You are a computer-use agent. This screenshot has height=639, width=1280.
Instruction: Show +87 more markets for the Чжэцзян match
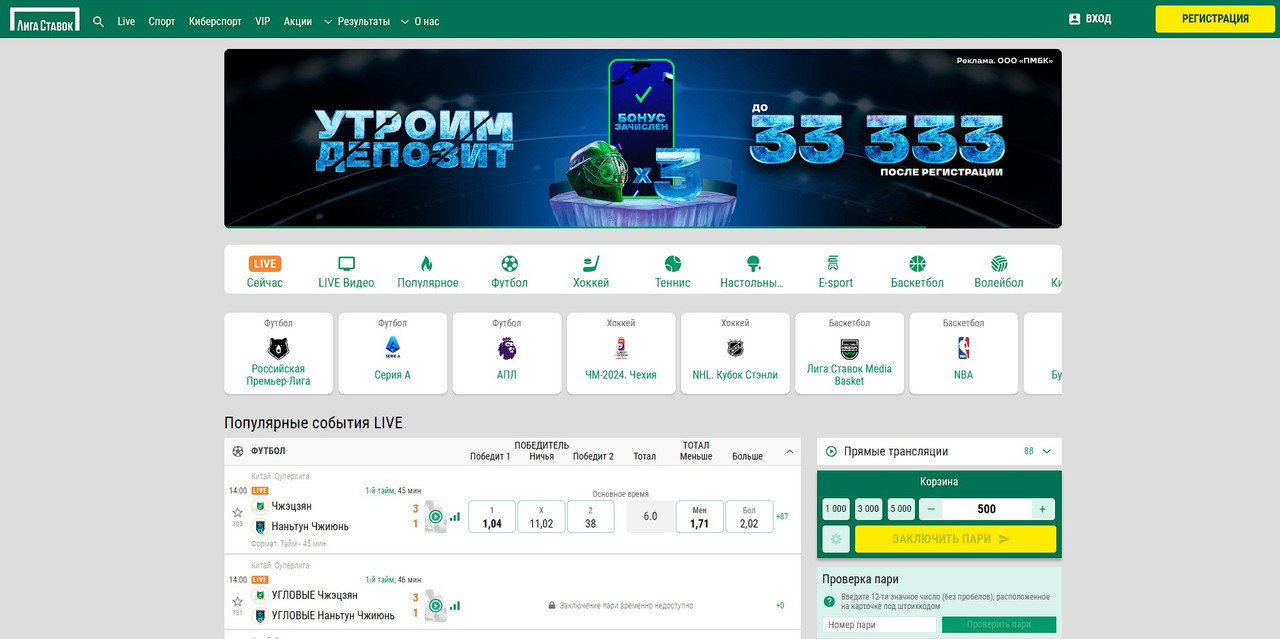pos(782,517)
